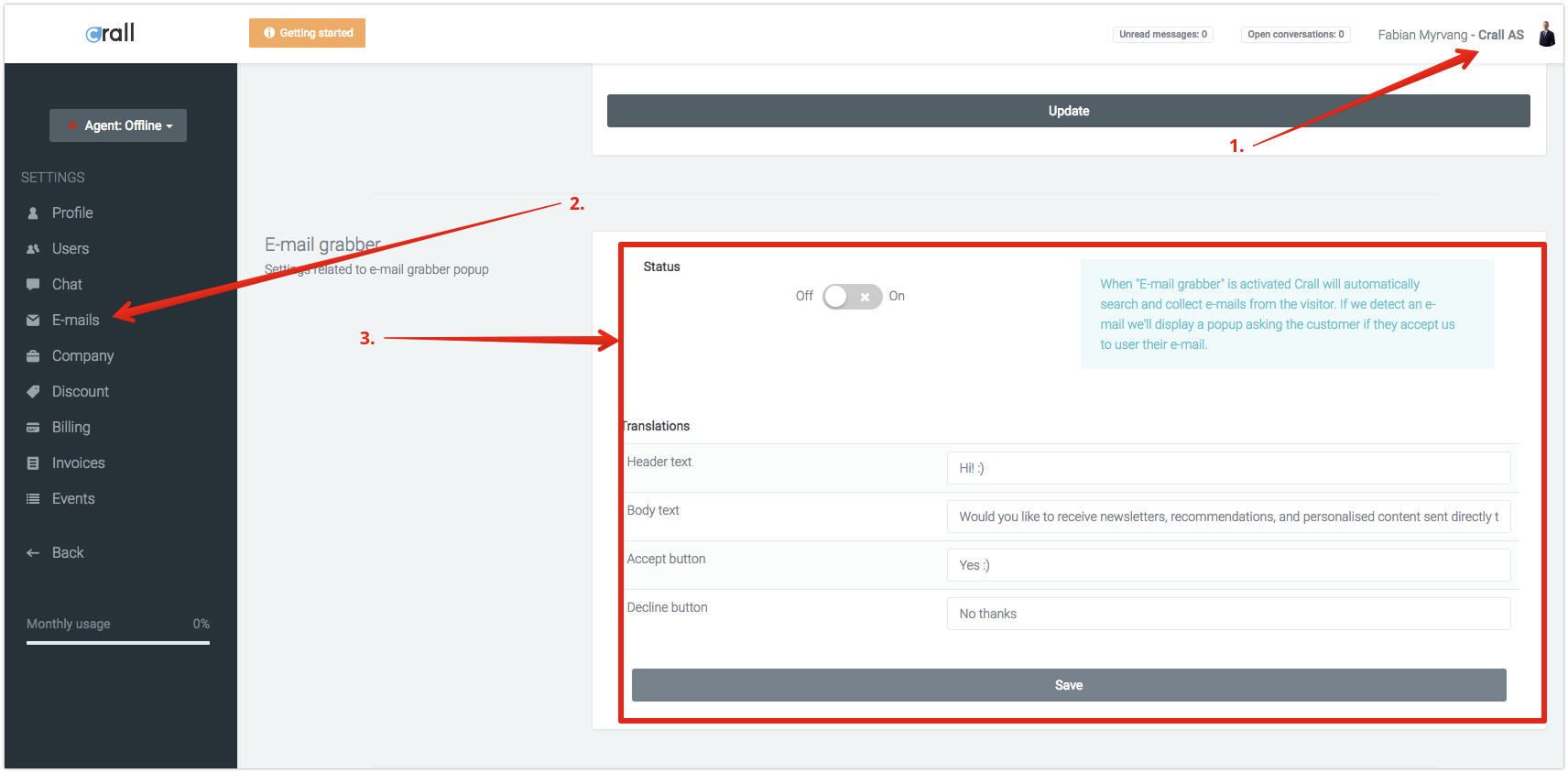Screen dimensions: 1568x773
Task: Click the Back arrow icon in sidebar
Action: coord(33,553)
